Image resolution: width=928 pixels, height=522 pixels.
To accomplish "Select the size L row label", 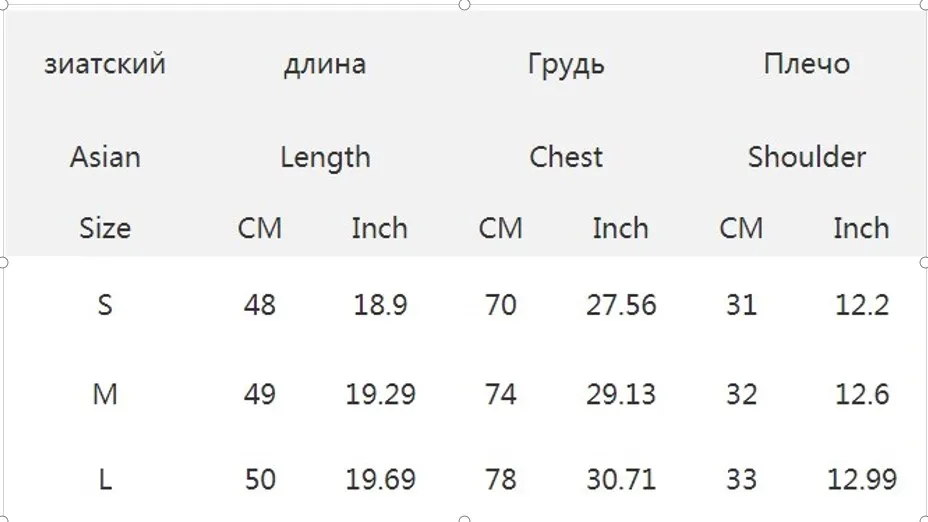I will coord(105,479).
